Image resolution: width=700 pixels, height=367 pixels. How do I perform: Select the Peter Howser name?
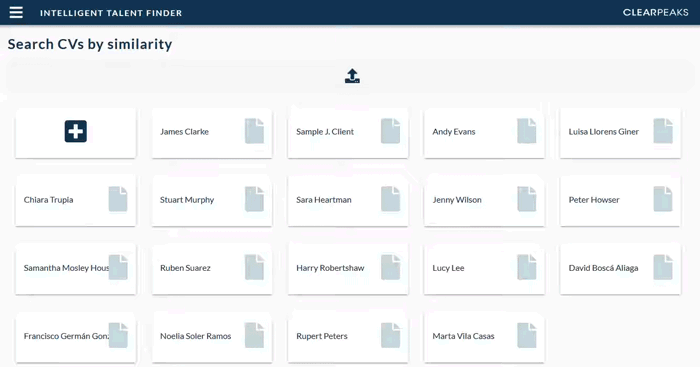[594, 200]
